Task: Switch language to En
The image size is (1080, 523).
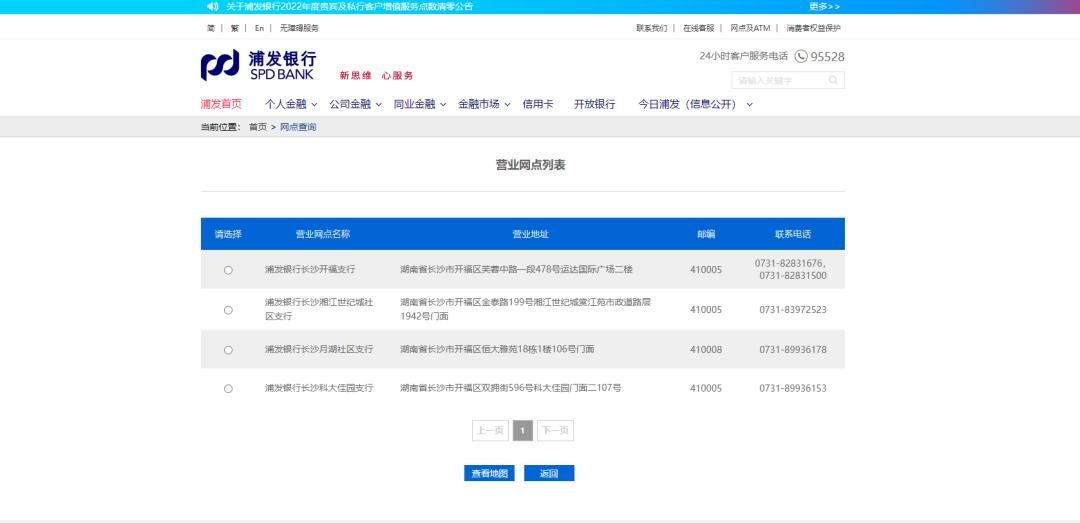Action: tap(259, 28)
